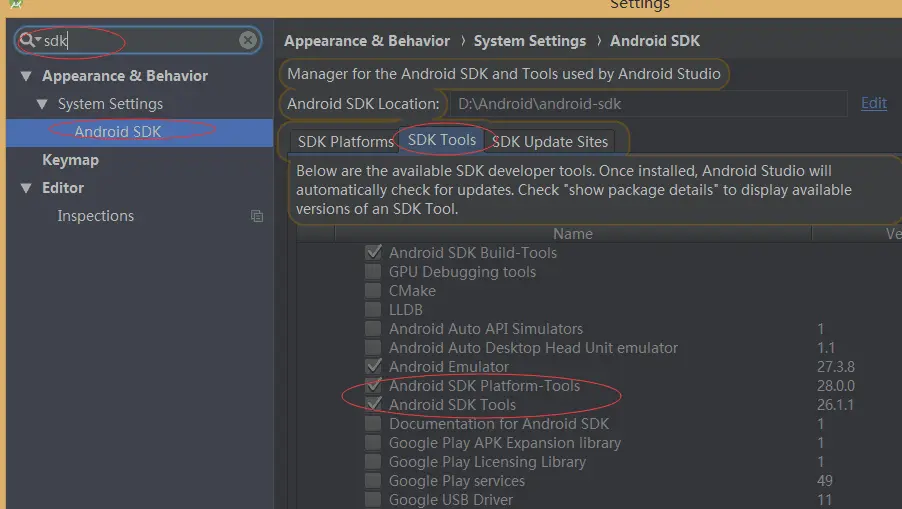Click the Edit link for SDK location
This screenshot has width=902, height=509.
(873, 104)
